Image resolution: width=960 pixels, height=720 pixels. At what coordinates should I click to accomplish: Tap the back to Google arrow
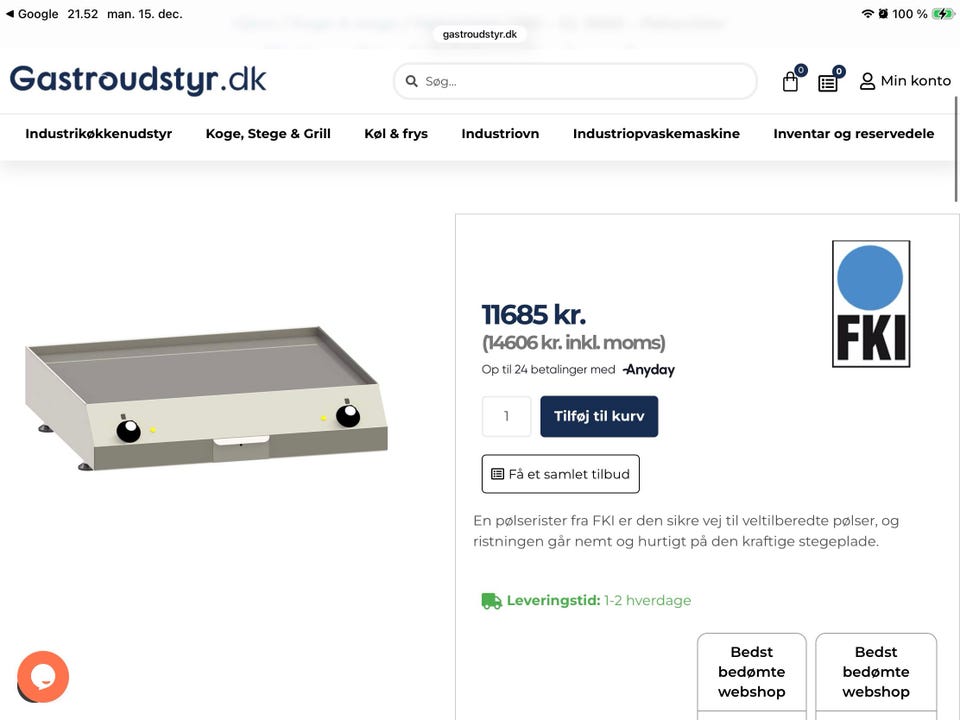[10, 13]
